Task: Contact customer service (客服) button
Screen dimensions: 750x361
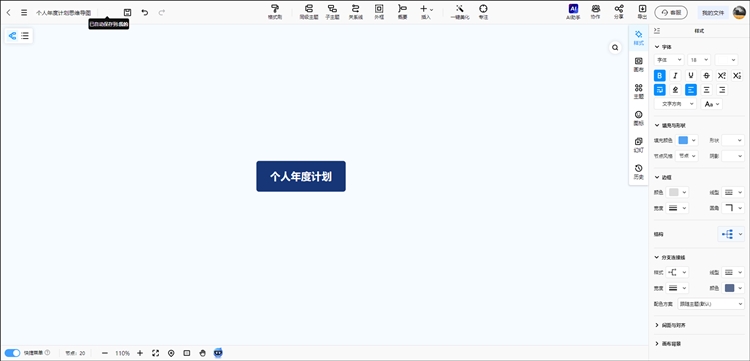Action: tap(671, 13)
